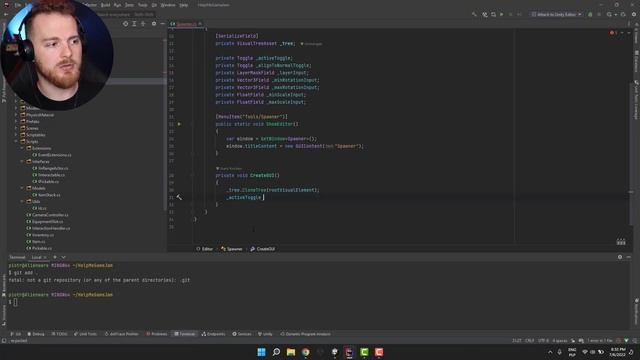Screen dimensions: 640x360
Task: Collapse the Interfaces folder
Action: pos(22,162)
